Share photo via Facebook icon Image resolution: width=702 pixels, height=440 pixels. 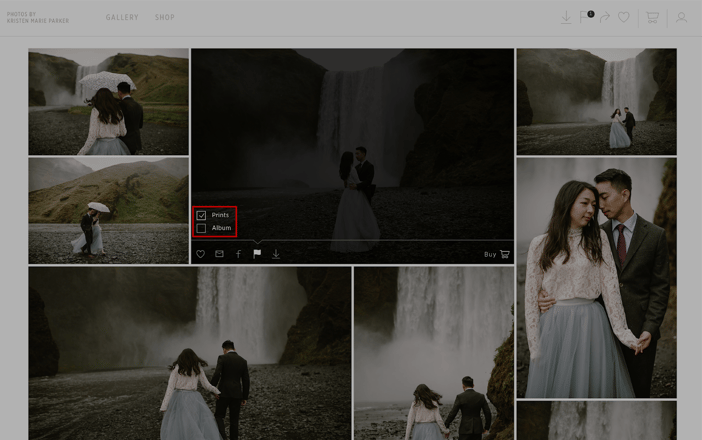(238, 254)
